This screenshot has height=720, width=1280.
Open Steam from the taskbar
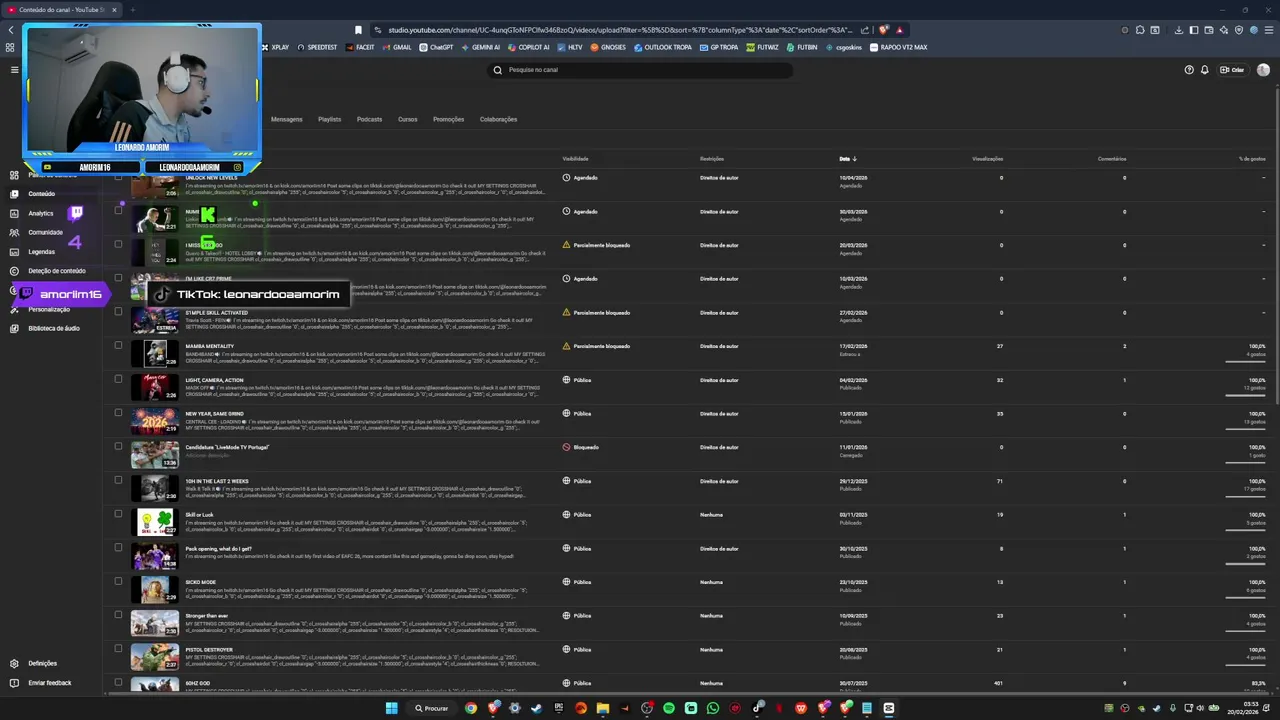(x=537, y=708)
